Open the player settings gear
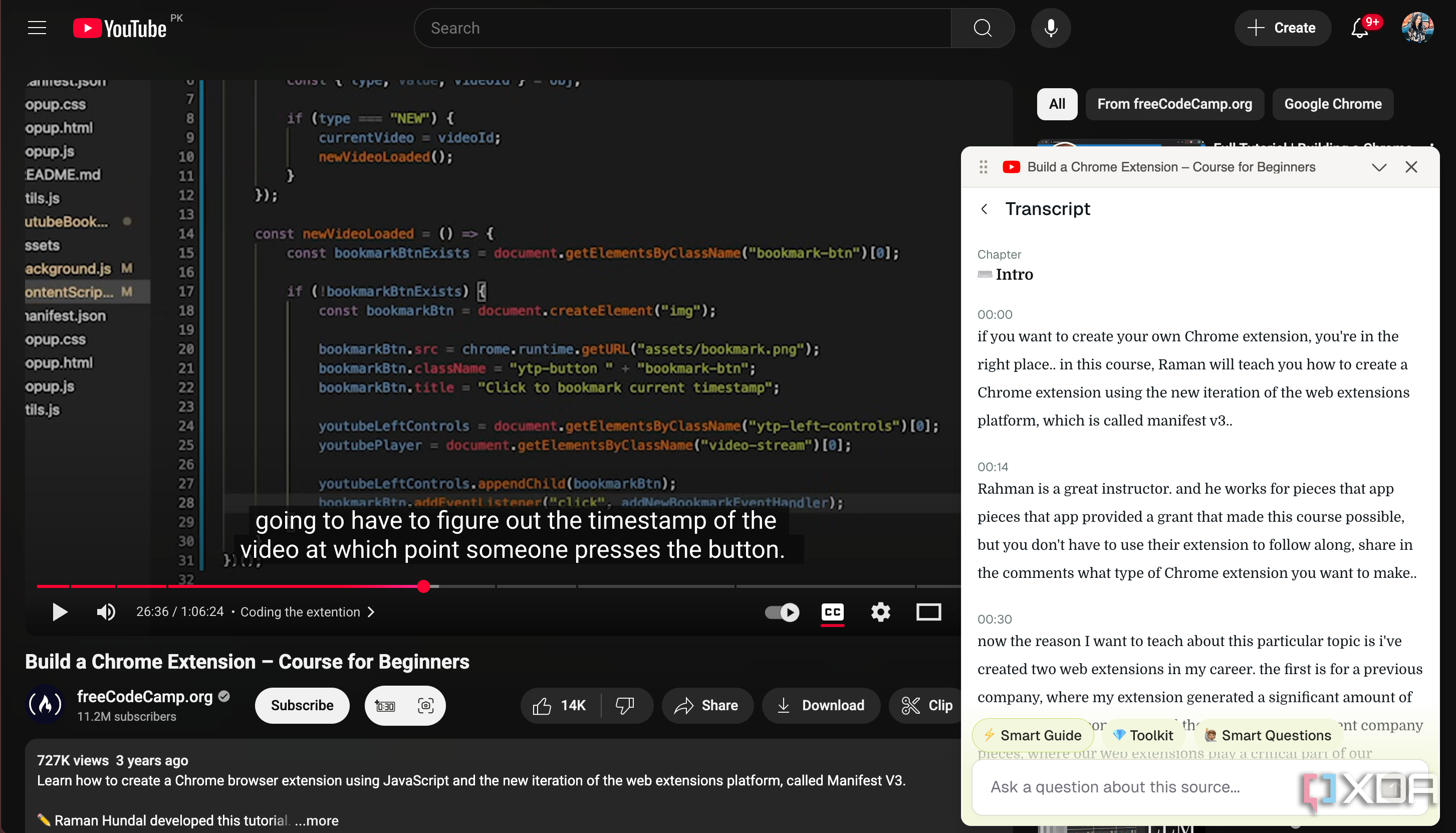Viewport: 1456px width, 833px height. coord(880,612)
